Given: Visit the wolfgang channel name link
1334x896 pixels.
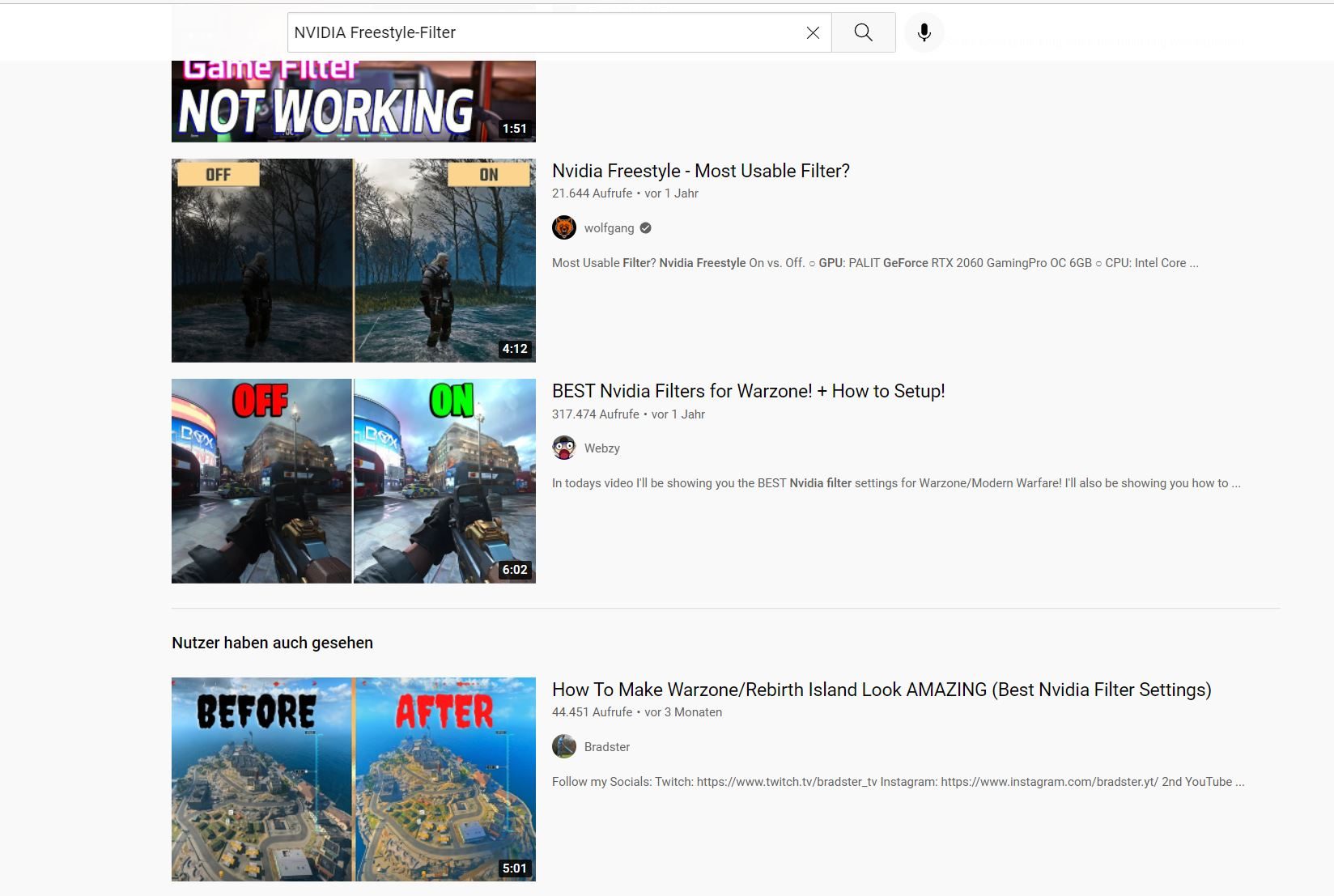Looking at the screenshot, I should click(610, 228).
